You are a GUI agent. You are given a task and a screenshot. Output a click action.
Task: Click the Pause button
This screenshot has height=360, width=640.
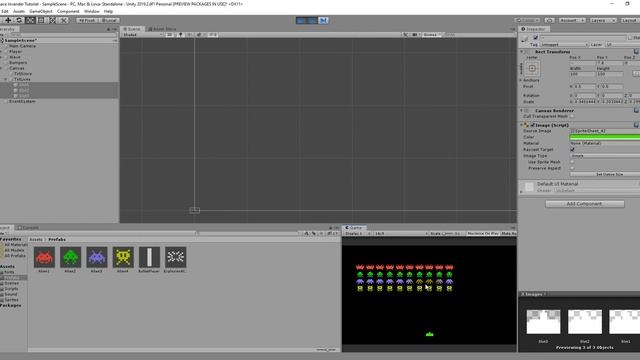coord(312,20)
